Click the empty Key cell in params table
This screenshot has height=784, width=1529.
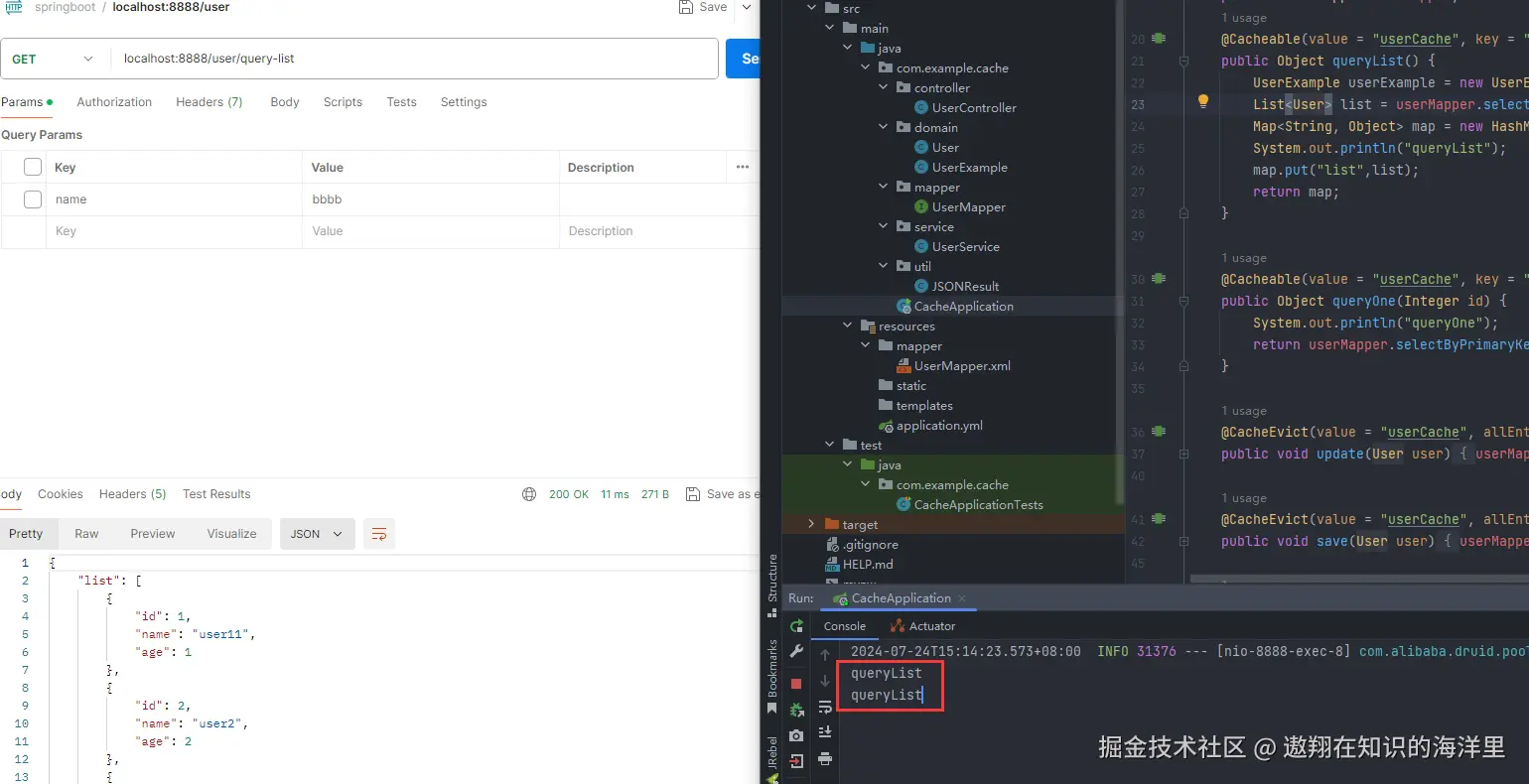point(174,231)
